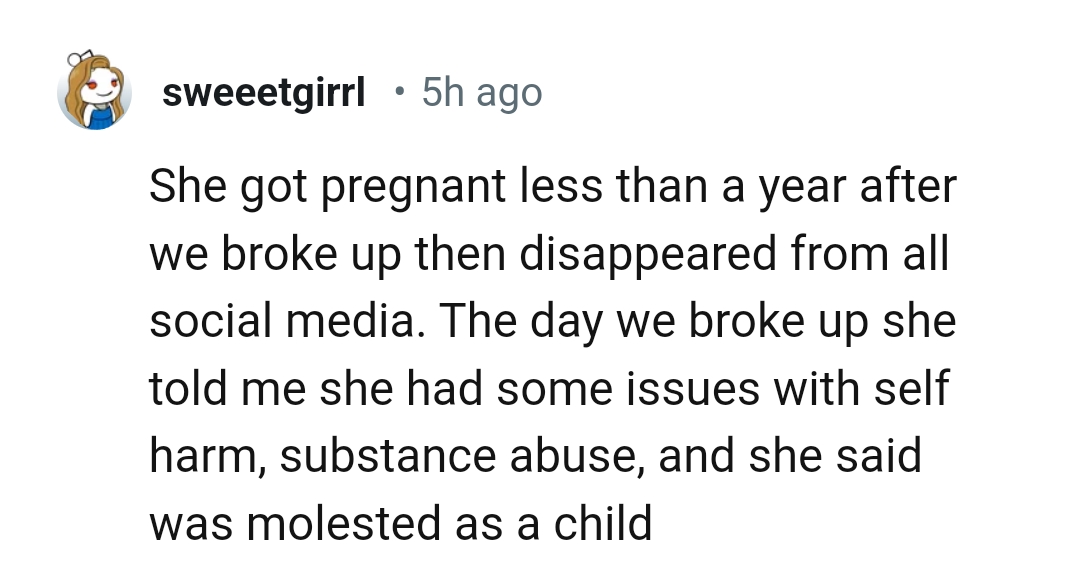This screenshot has width=1079, height=586.
Task: Click the sweeetgirrl user avatar
Action: [x=95, y=93]
